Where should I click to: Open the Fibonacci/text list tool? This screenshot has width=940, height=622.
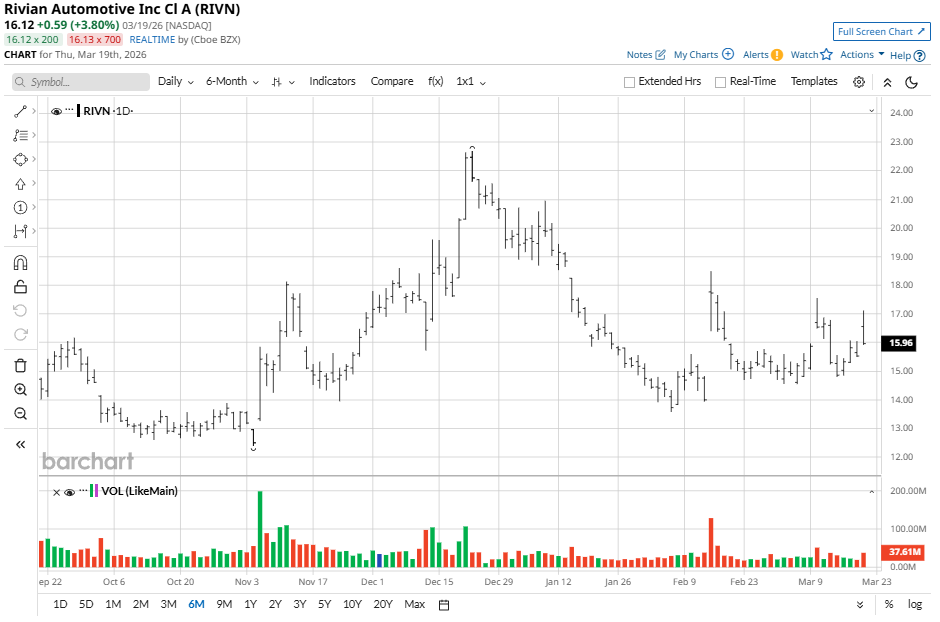(x=20, y=135)
